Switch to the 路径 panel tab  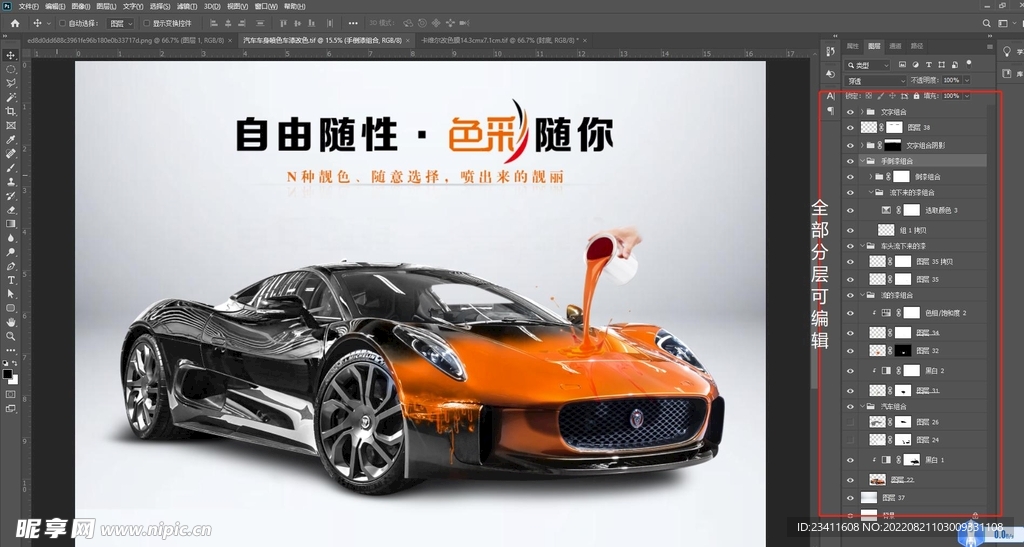pyautogui.click(x=917, y=46)
